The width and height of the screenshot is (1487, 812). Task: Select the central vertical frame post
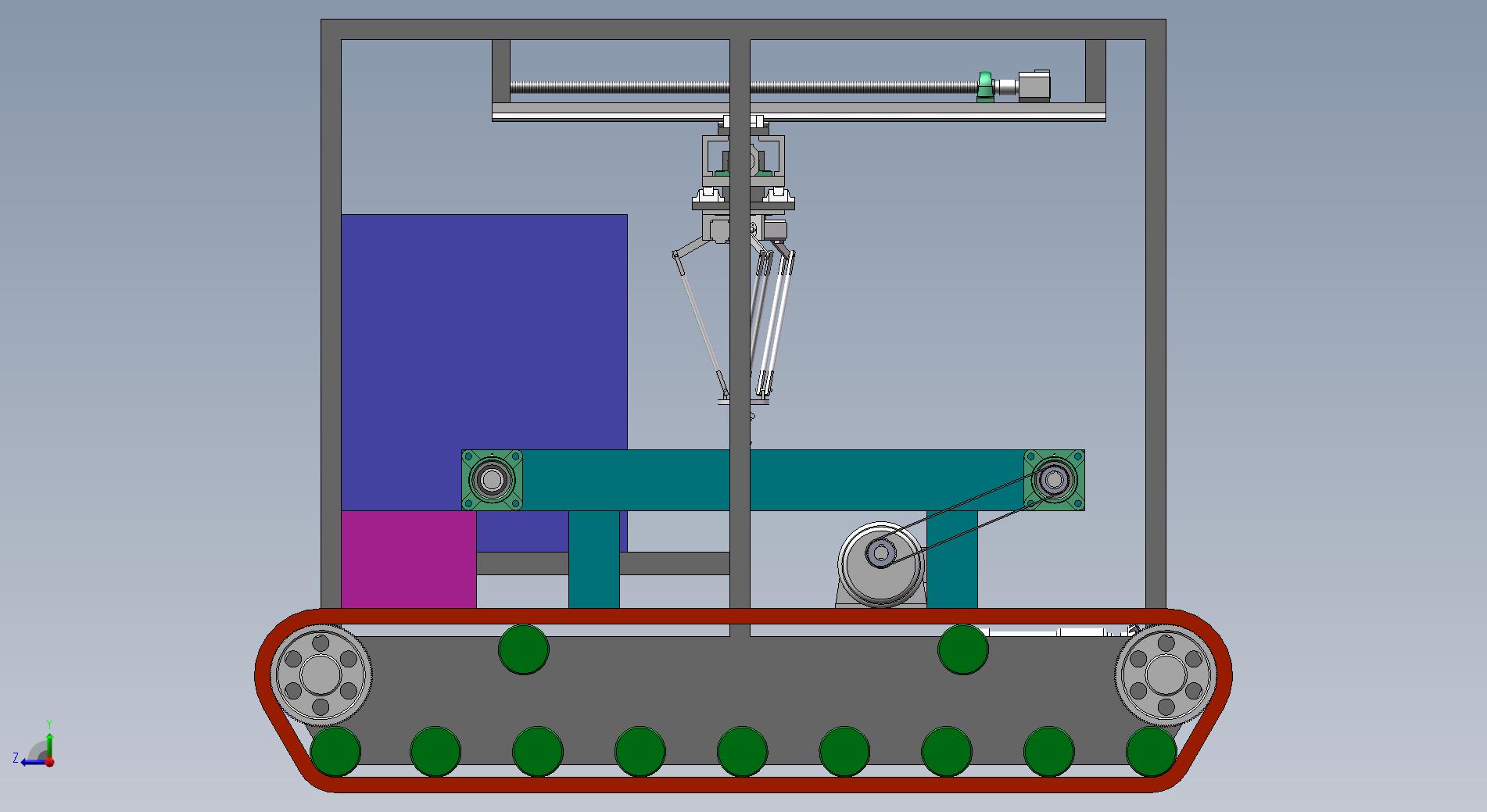tap(740, 313)
